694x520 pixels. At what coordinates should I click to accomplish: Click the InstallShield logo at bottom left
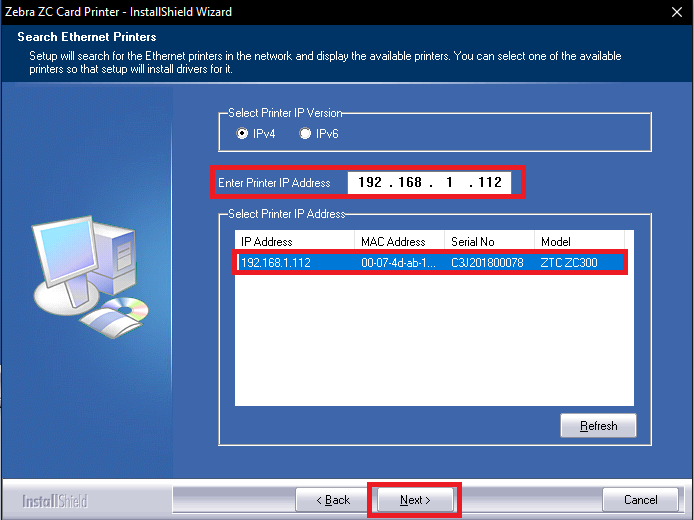54,500
